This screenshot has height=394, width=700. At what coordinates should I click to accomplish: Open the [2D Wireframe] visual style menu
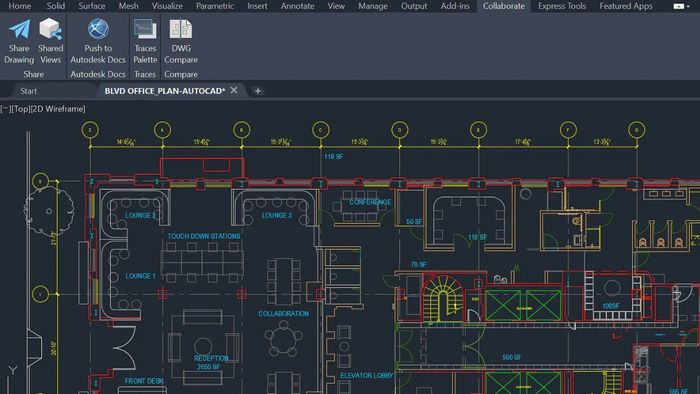point(58,109)
